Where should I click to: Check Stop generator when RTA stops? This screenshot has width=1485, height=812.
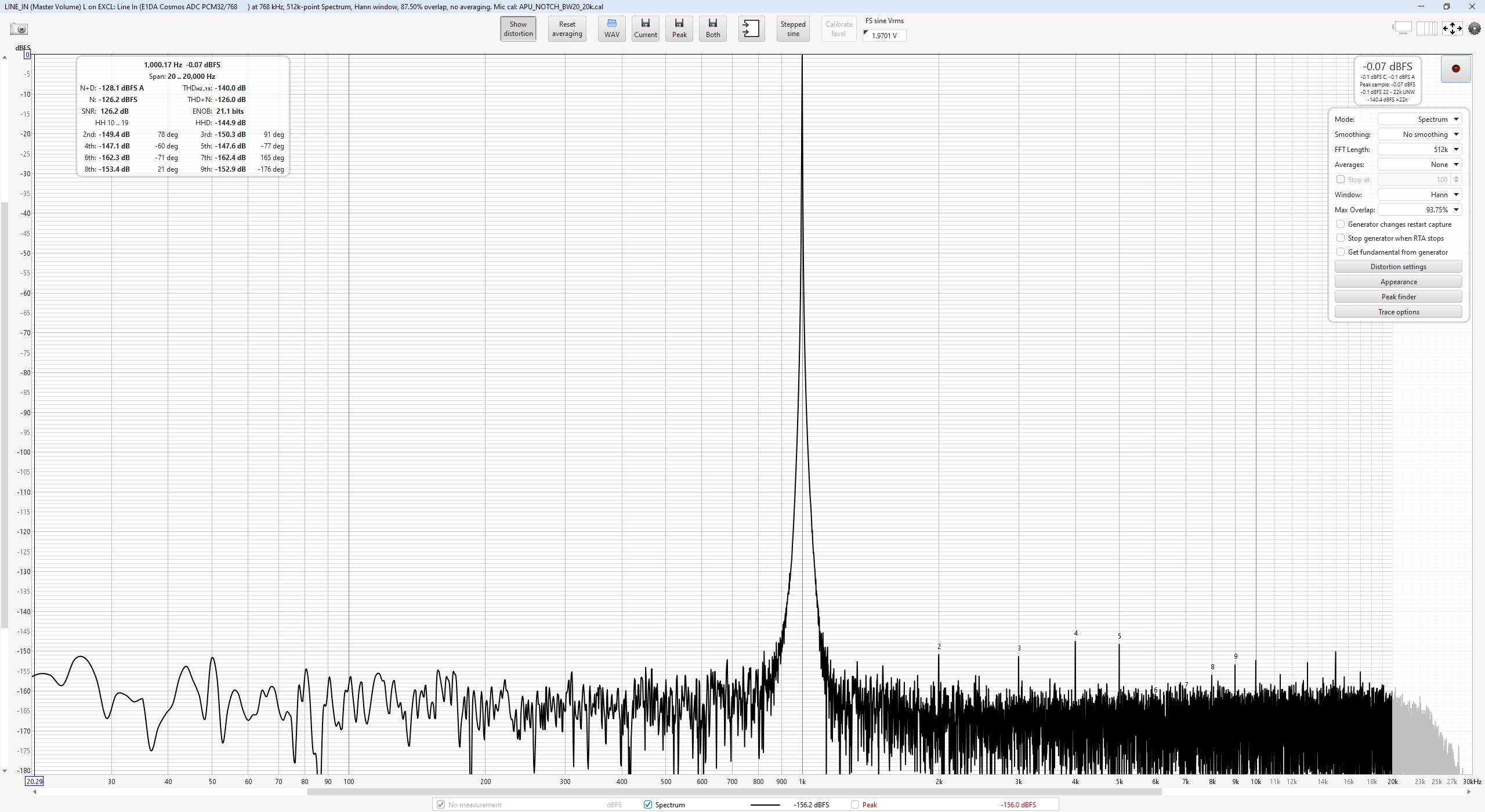pos(1340,238)
